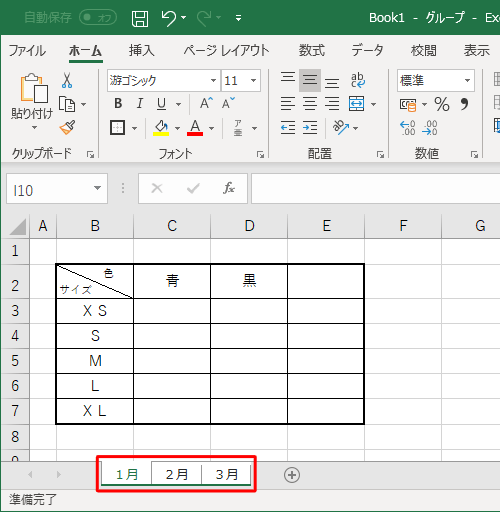This screenshot has height=512, width=500.
Task: Click the Align Left icon
Action: (x=288, y=104)
